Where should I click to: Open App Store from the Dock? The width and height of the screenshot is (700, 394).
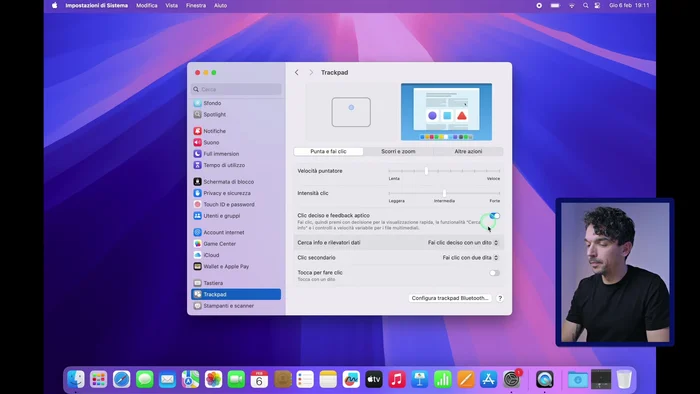(488, 379)
